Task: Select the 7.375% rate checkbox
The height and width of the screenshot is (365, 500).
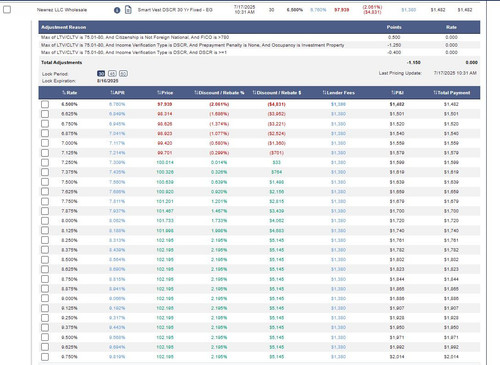Action: (45, 172)
